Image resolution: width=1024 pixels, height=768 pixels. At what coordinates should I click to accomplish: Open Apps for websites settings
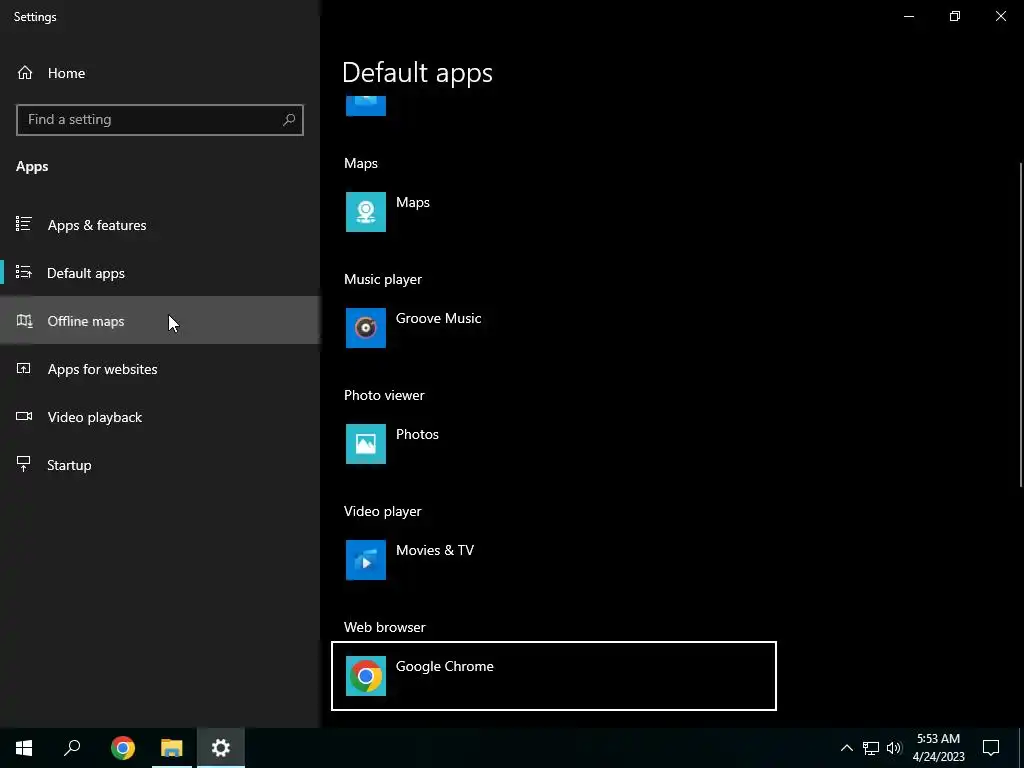[x=160, y=368]
